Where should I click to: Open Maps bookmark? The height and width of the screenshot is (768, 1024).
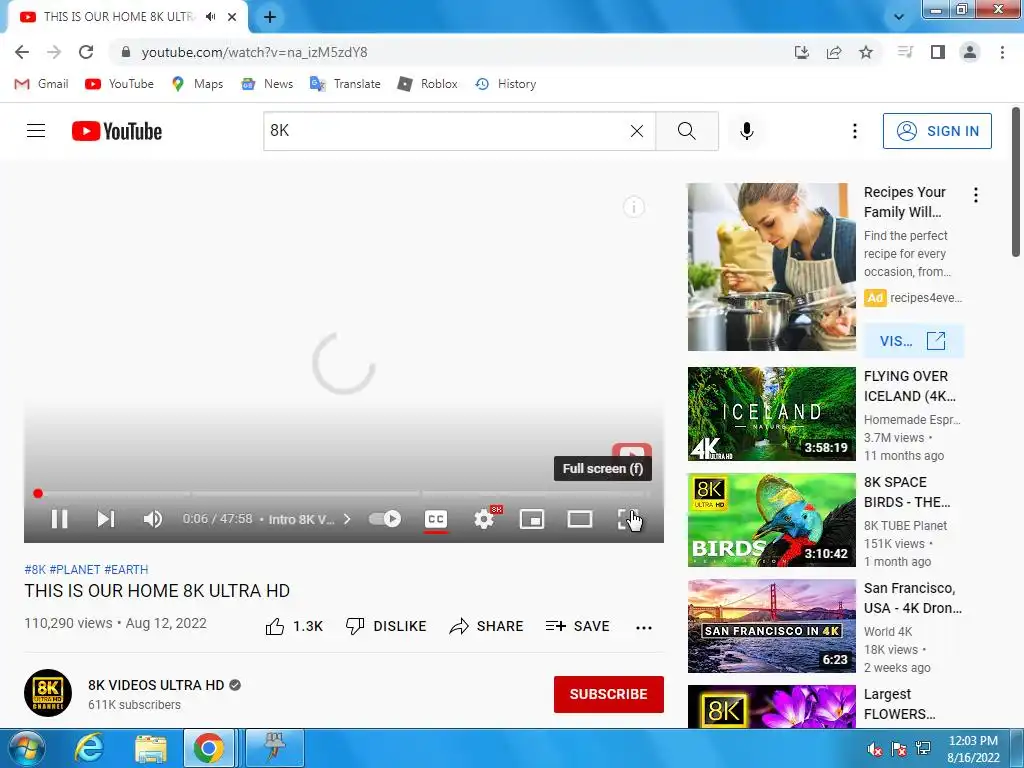click(197, 84)
